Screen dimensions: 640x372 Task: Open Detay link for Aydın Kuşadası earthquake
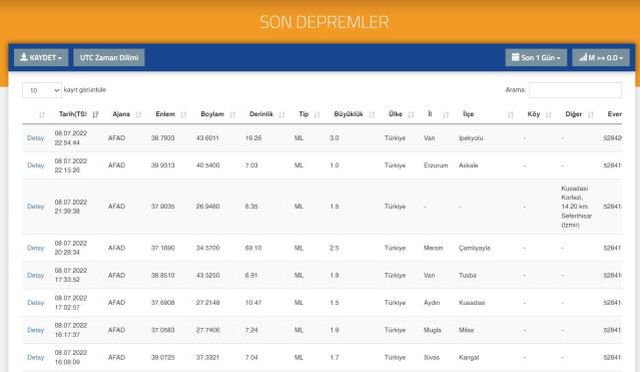(36, 303)
